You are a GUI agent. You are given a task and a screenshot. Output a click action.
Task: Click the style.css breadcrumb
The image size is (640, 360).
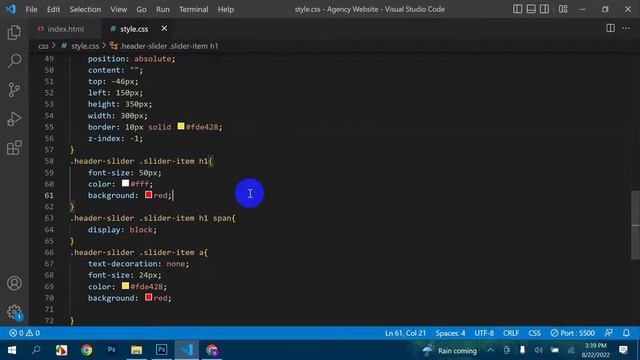85,46
